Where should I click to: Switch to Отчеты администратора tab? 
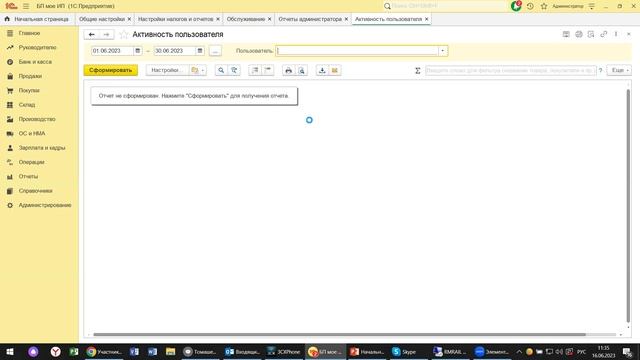[x=310, y=19]
